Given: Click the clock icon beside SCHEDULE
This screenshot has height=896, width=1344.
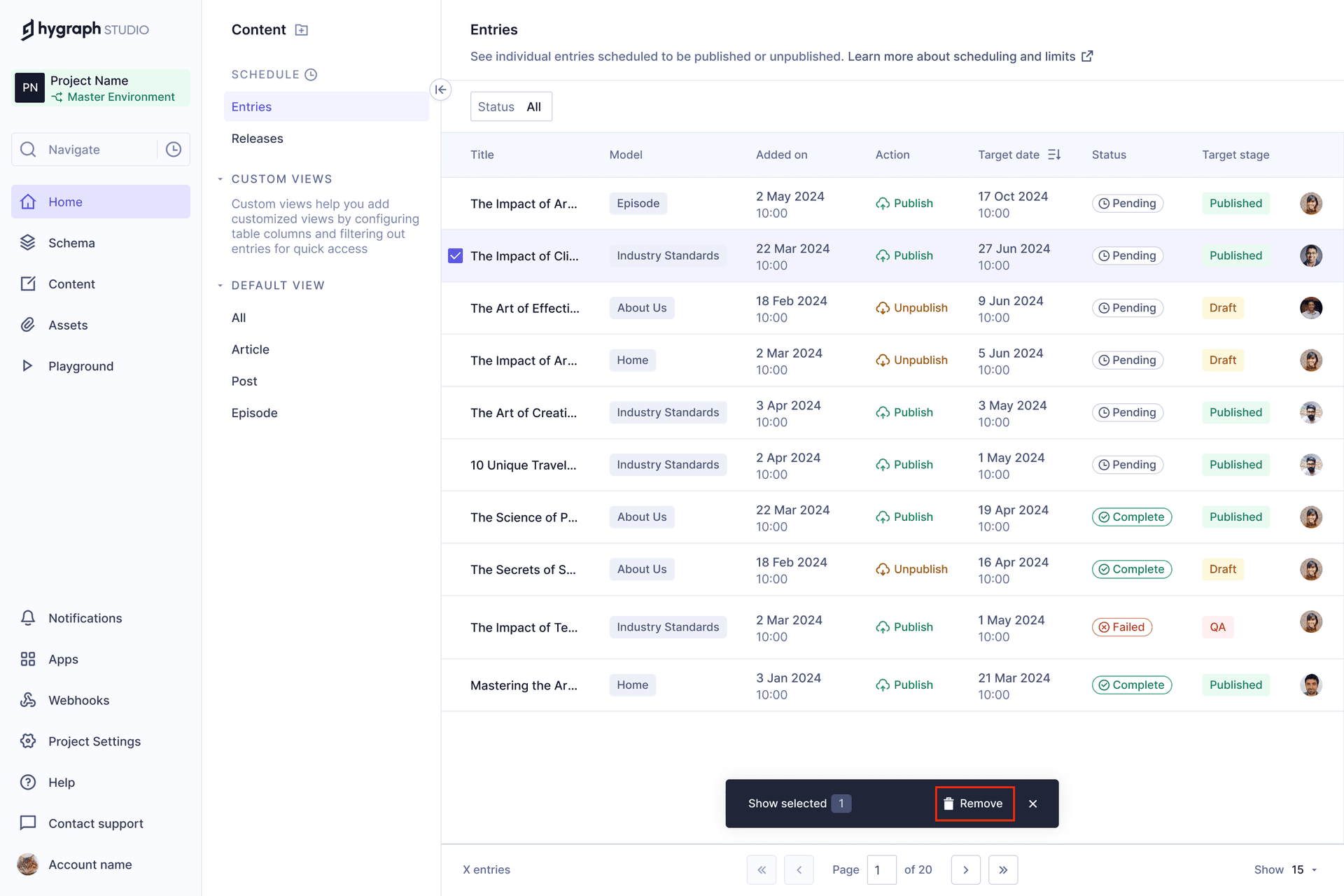Looking at the screenshot, I should (311, 74).
